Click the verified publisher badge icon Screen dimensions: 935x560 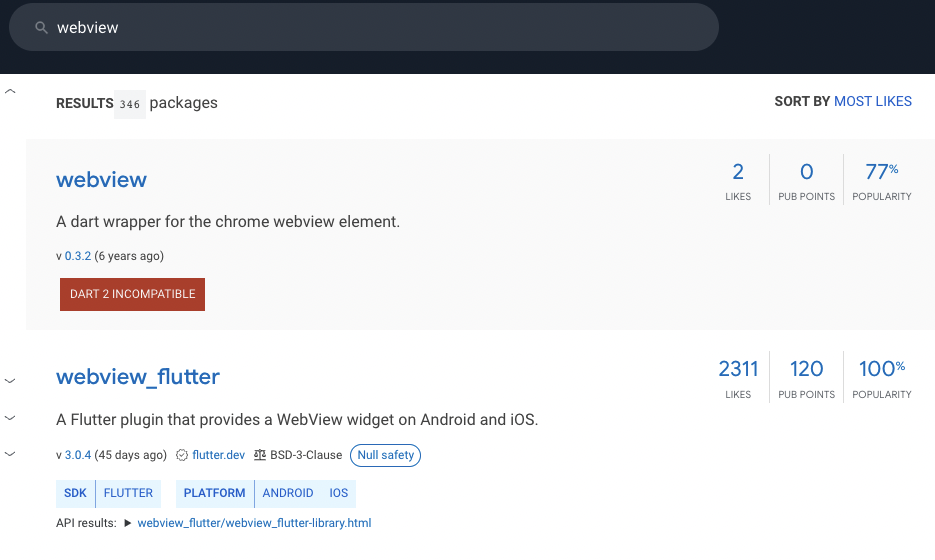tap(182, 455)
